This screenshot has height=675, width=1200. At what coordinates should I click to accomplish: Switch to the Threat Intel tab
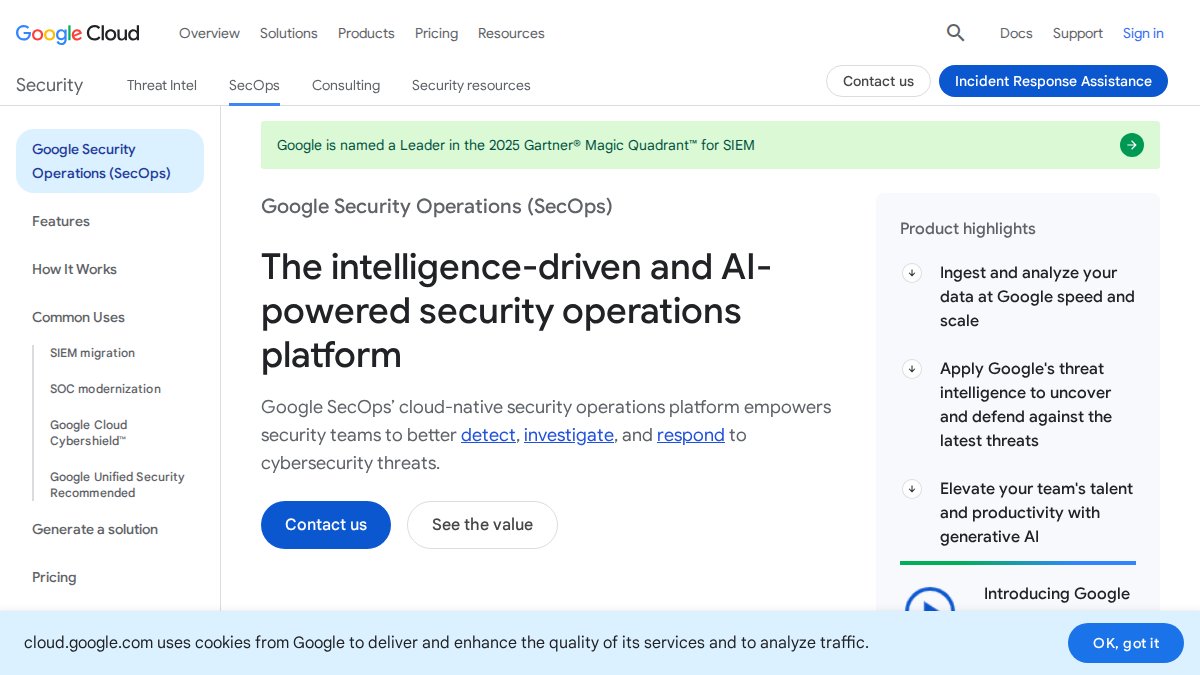(x=162, y=85)
